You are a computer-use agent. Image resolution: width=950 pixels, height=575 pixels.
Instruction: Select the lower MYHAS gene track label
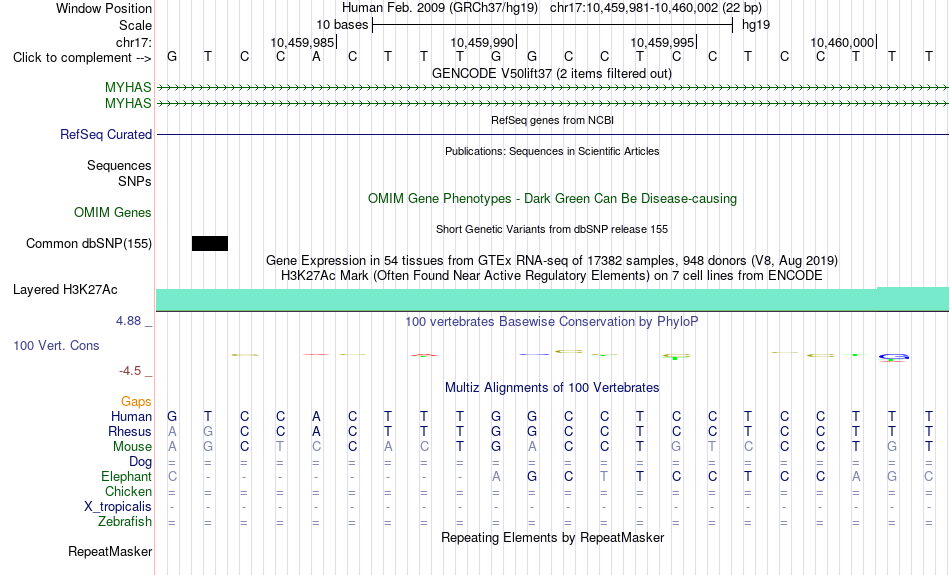pyautogui.click(x=128, y=104)
